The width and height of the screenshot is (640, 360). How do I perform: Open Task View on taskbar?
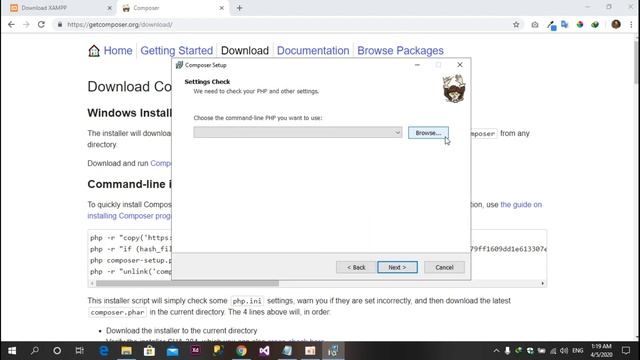(x=80, y=351)
